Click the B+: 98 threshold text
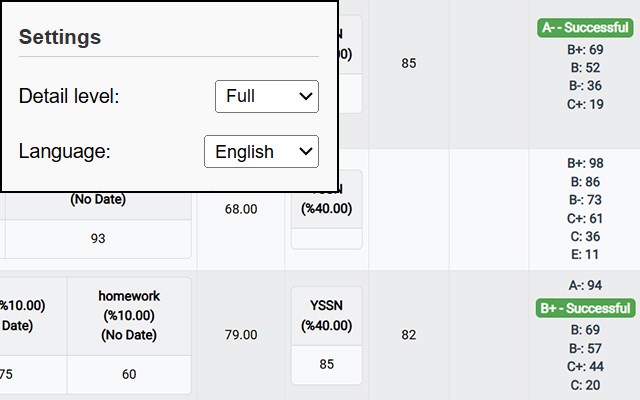This screenshot has height=400, width=640. tap(585, 163)
